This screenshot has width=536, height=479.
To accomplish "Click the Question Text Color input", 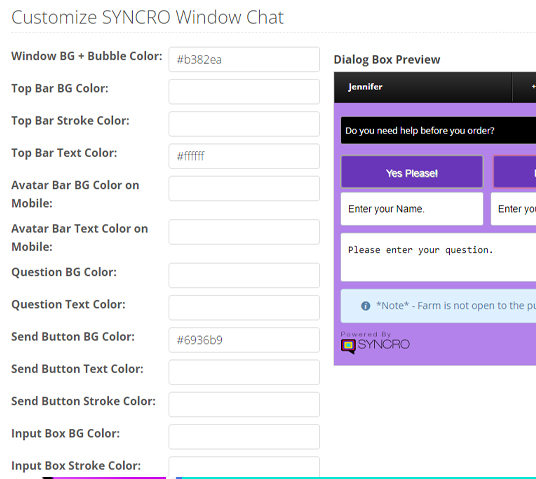I will coord(244,308).
